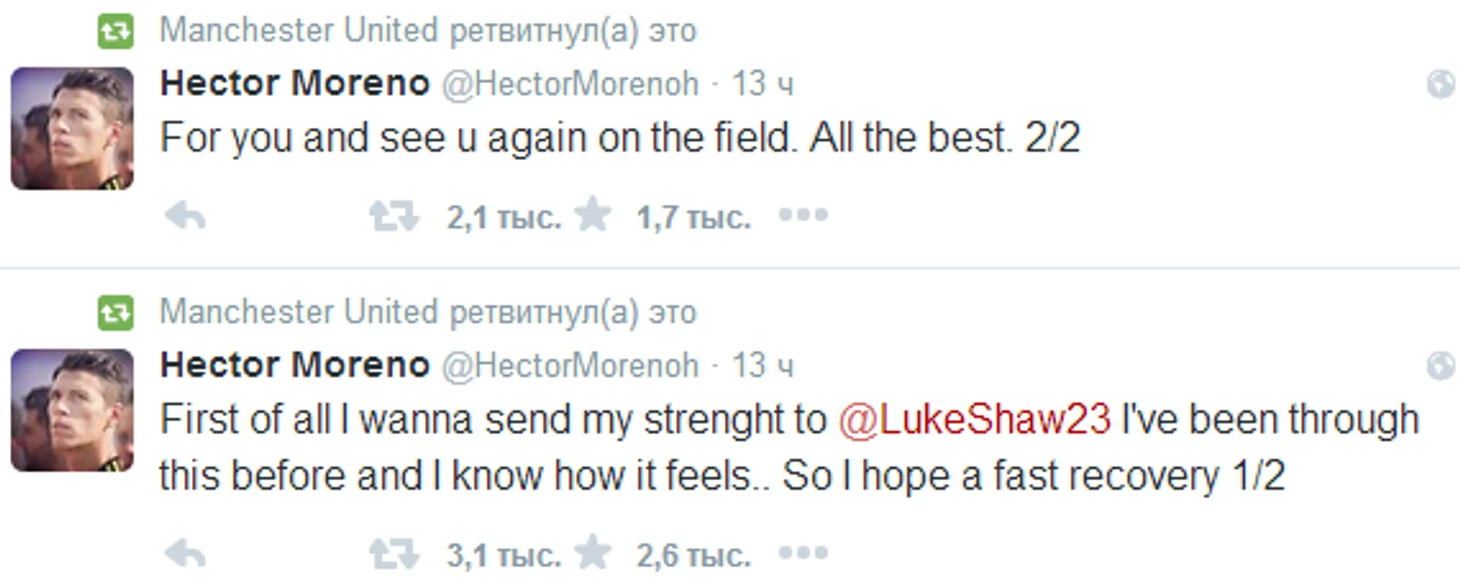Open Hector Moreno's name on the 2/2 tweet
Image resolution: width=1460 pixels, height=587 pixels.
coord(294,84)
